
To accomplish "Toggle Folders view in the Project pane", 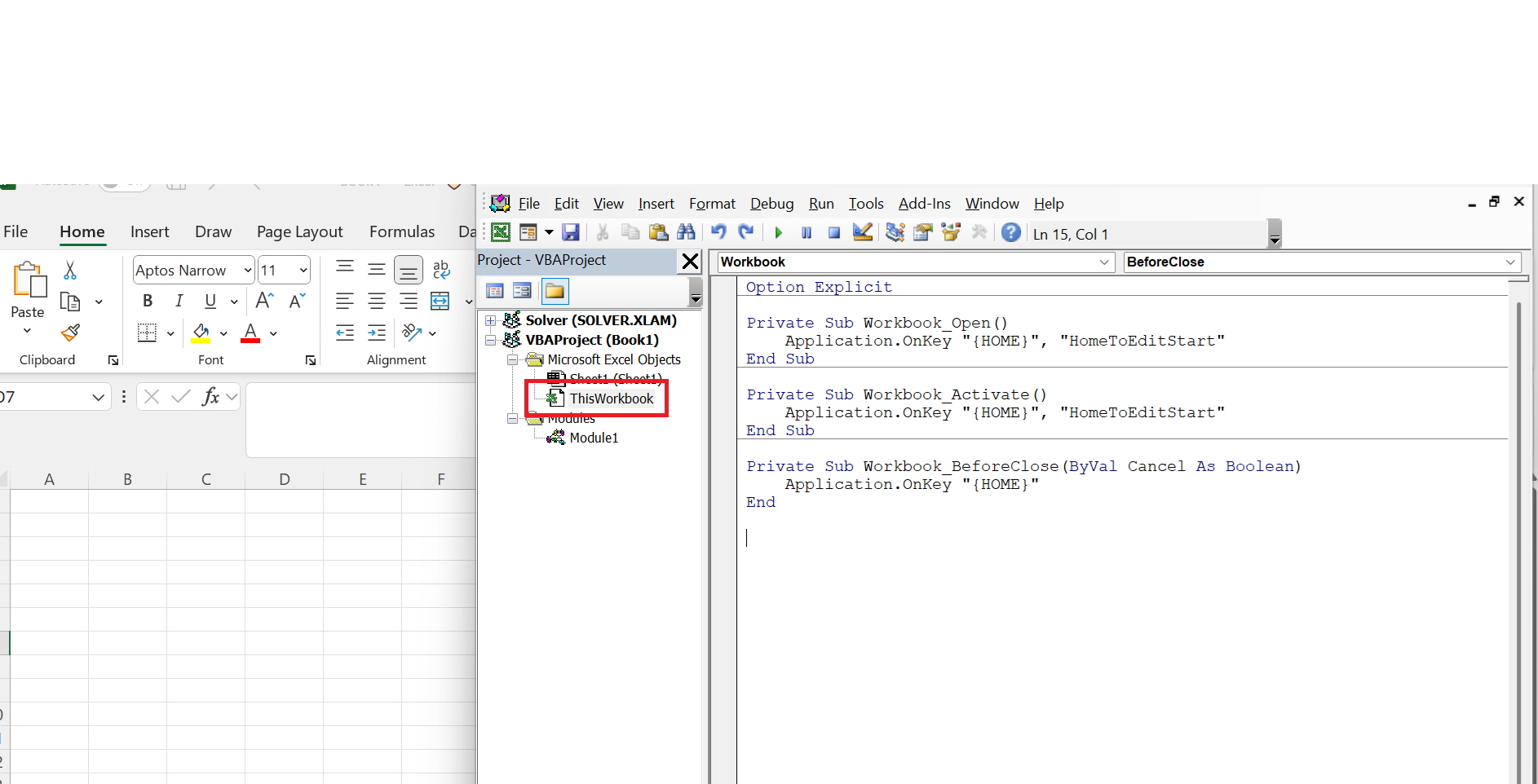I will 555,291.
